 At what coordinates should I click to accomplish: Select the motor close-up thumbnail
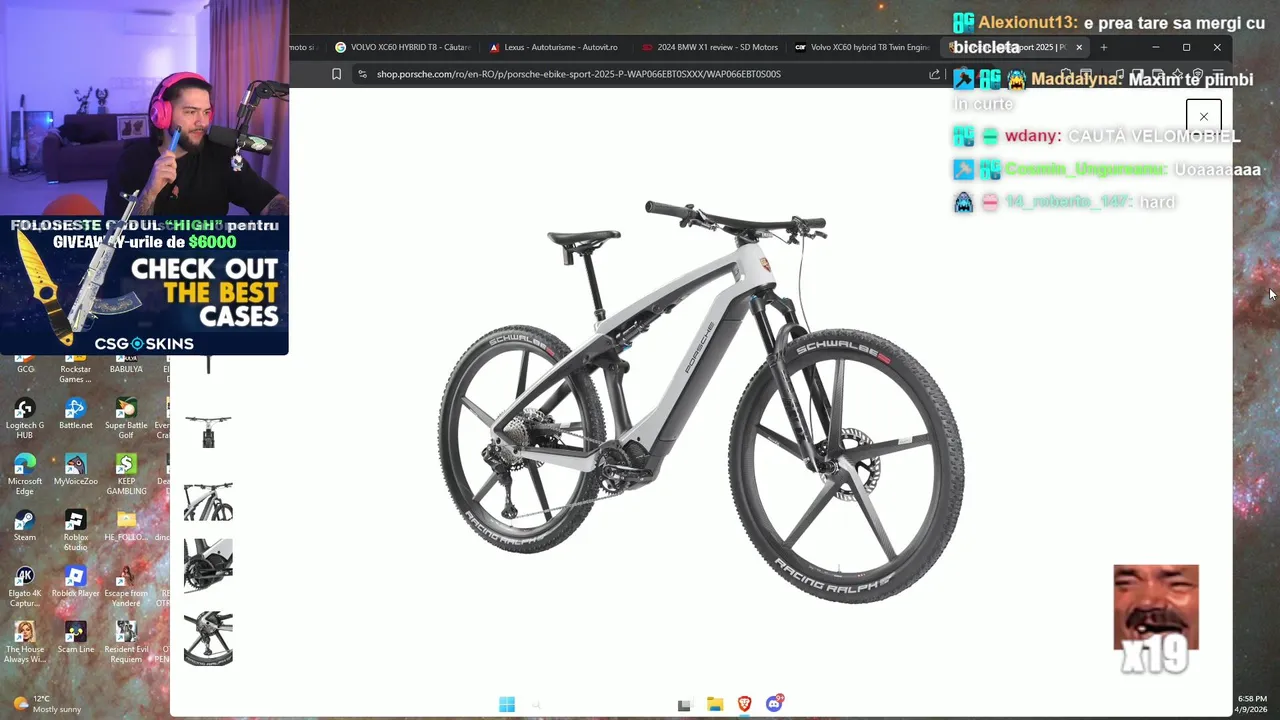tap(208, 566)
